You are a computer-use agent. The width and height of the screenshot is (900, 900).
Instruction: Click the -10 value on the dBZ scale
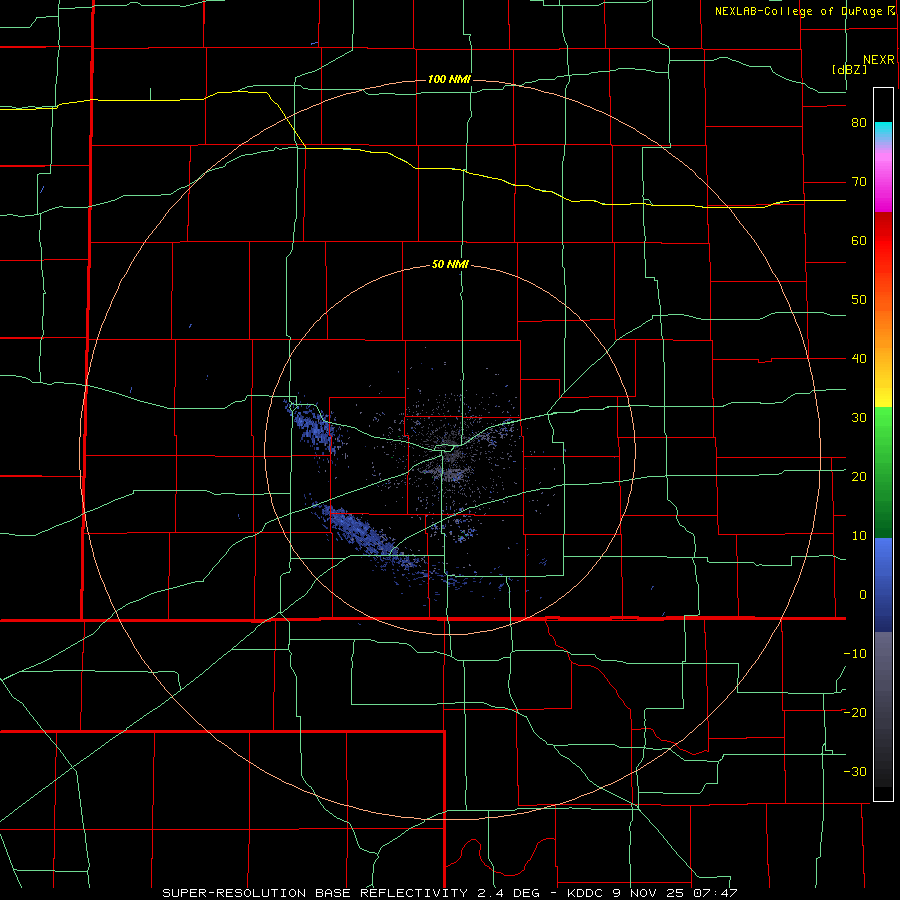(x=855, y=654)
